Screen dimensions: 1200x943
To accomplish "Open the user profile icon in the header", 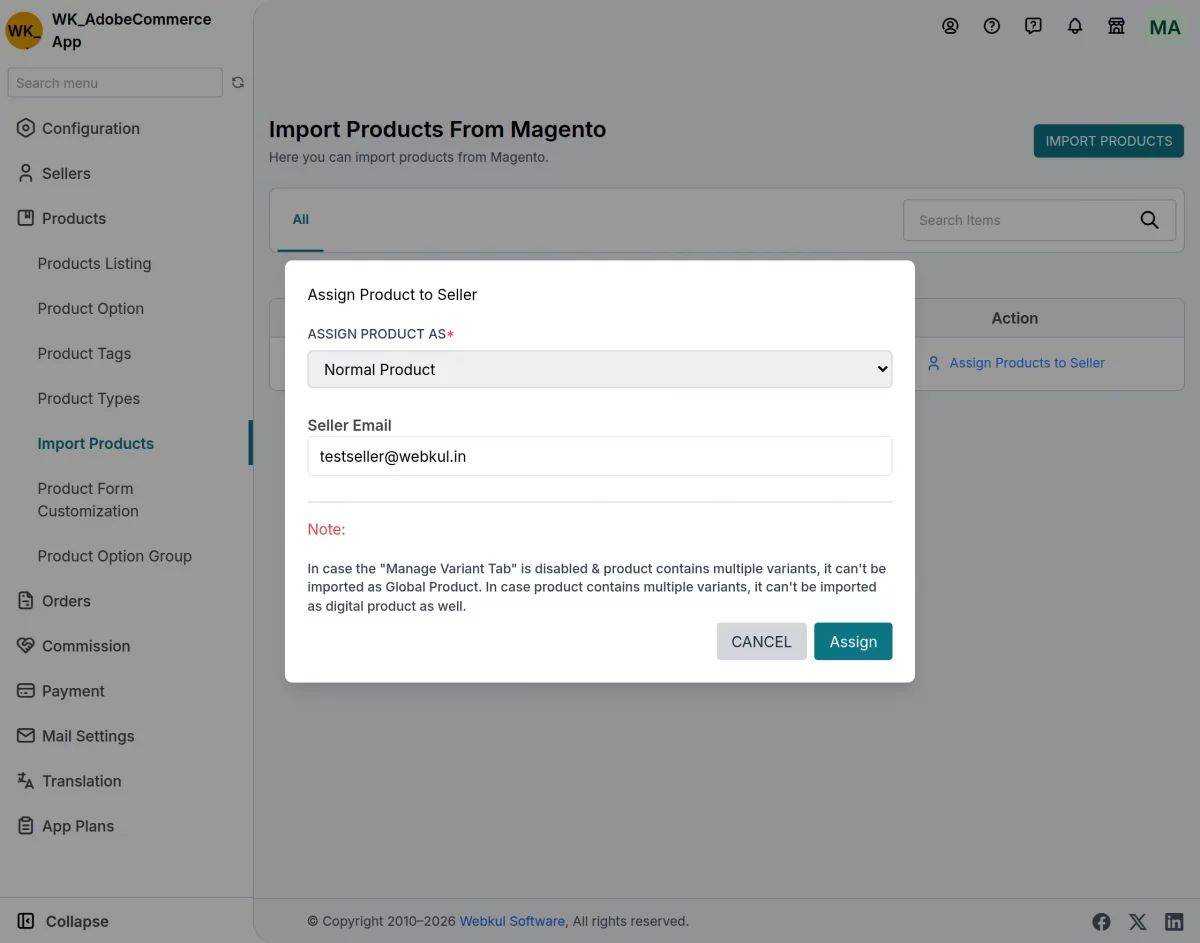I will 950,26.
